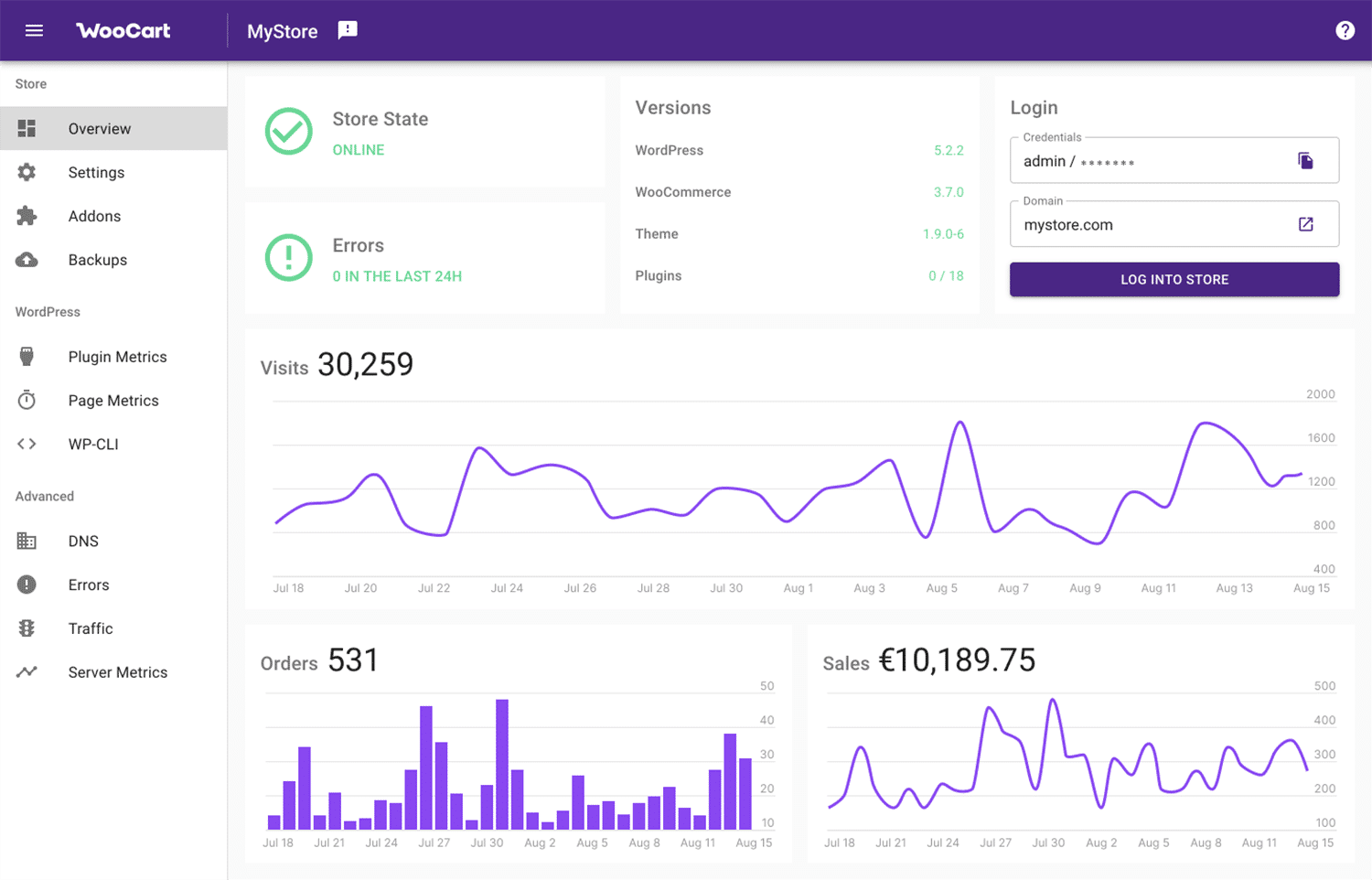Image resolution: width=1372 pixels, height=880 pixels.
Task: Open the DNS panel icon
Action: [x=27, y=541]
